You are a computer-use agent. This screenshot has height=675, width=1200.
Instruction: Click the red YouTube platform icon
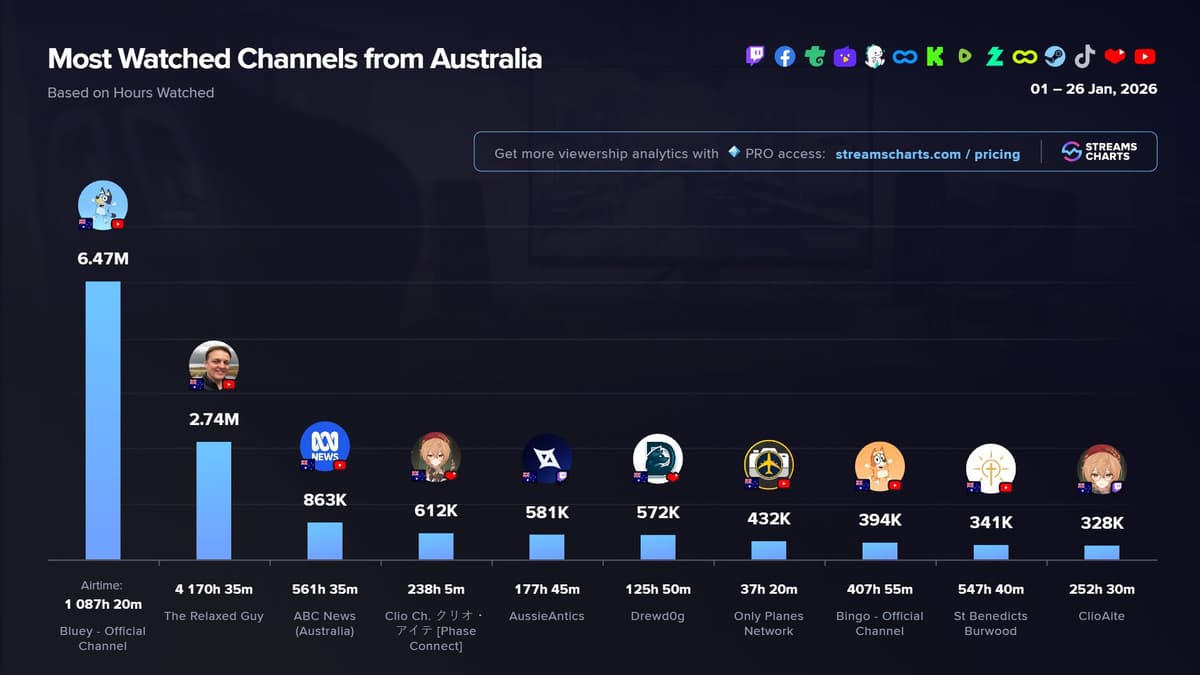click(x=1145, y=57)
